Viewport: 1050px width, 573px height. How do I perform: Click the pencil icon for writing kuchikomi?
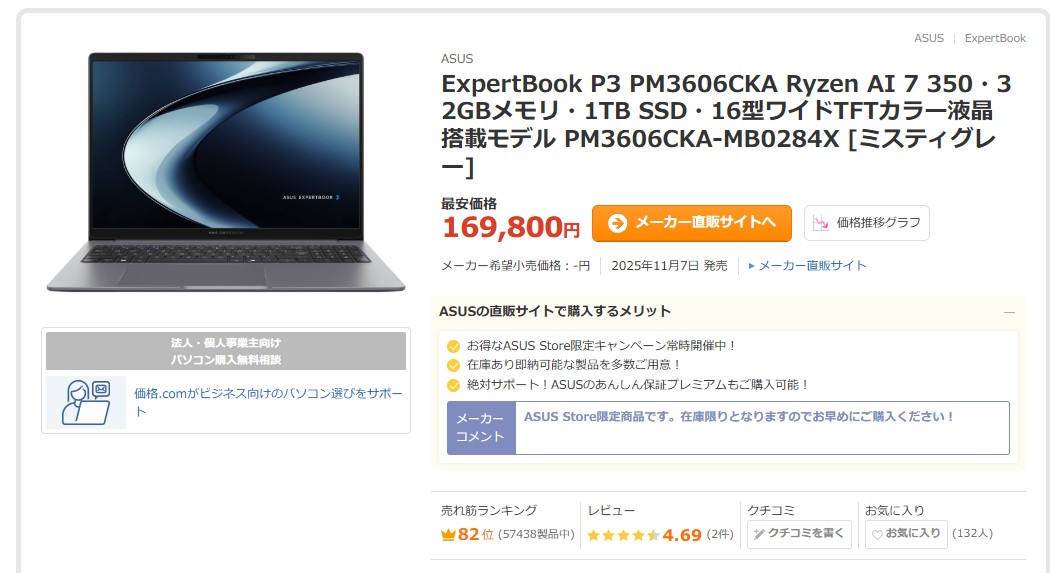[x=759, y=534]
